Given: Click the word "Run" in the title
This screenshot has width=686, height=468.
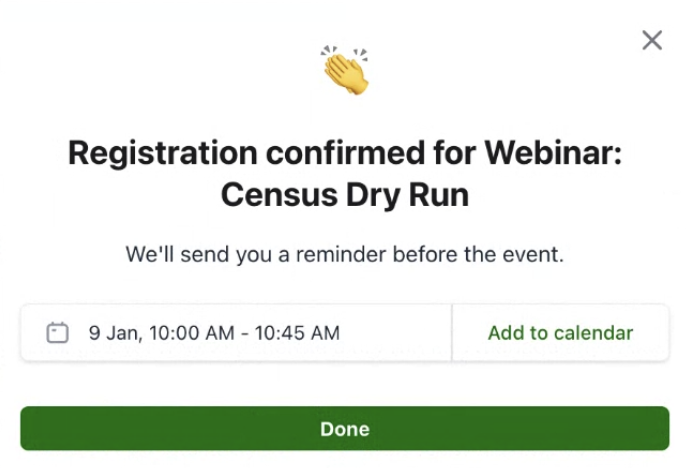Looking at the screenshot, I should click(439, 194).
